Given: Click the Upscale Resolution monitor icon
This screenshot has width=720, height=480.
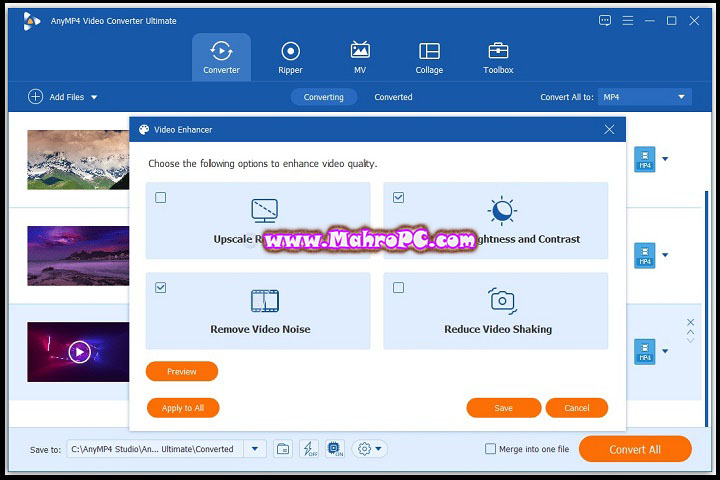Looking at the screenshot, I should pos(264,210).
